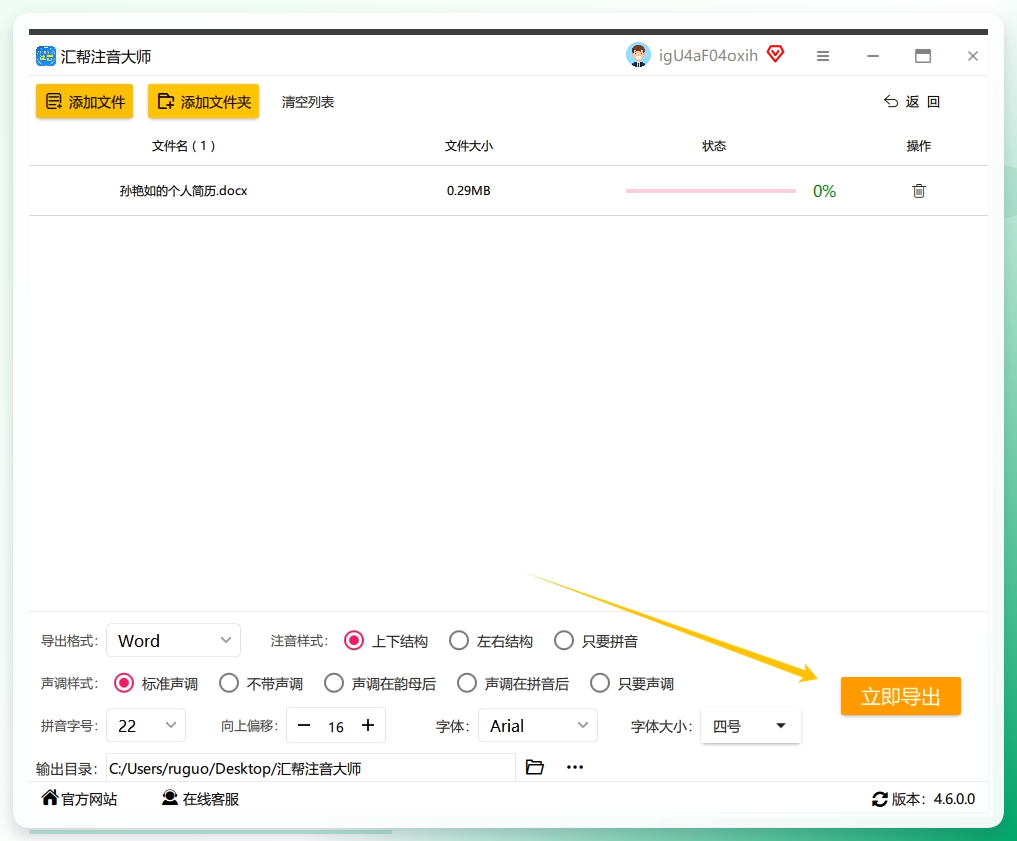This screenshot has height=841, width=1017.
Task: Maximize the 汇帮注音大师 window
Action: click(923, 56)
